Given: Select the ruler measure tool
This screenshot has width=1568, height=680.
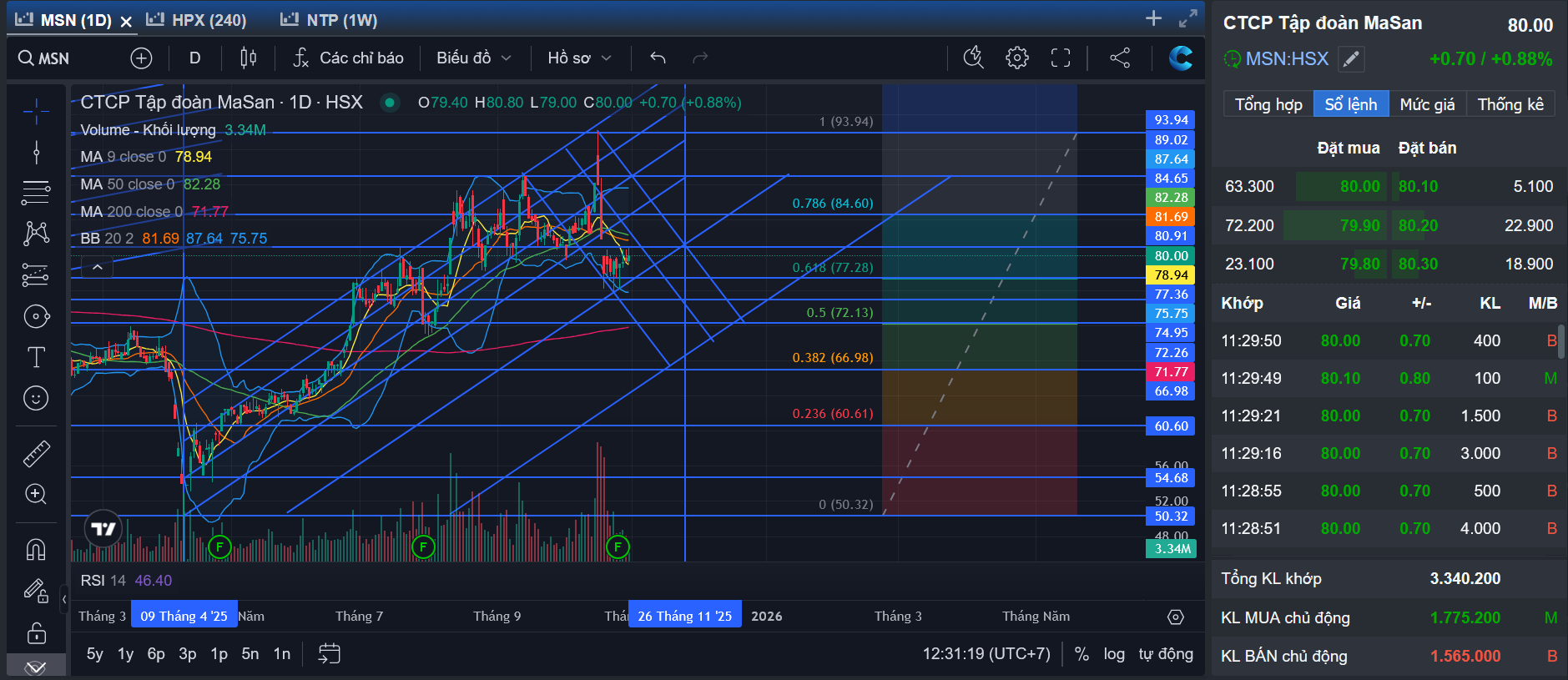Looking at the screenshot, I should (36, 453).
